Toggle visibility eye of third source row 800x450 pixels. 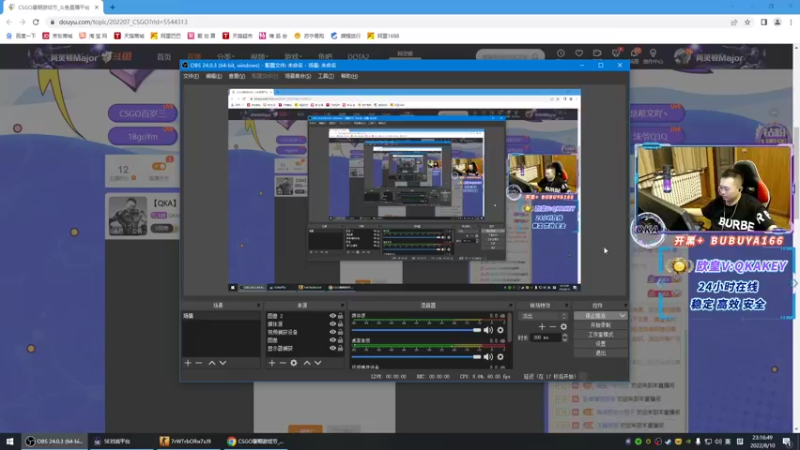point(333,332)
